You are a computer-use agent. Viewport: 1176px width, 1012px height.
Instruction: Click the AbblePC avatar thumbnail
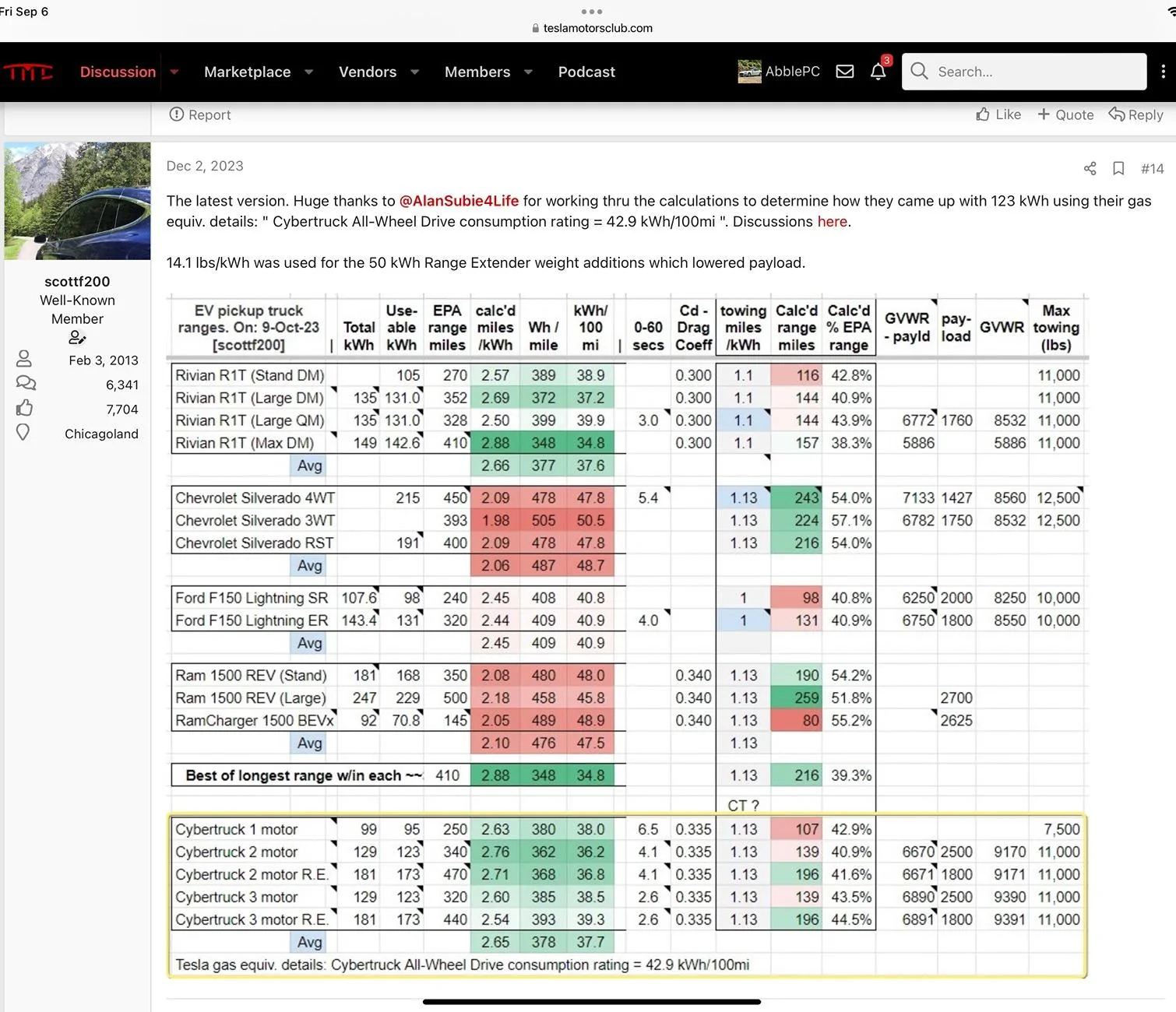click(x=749, y=72)
